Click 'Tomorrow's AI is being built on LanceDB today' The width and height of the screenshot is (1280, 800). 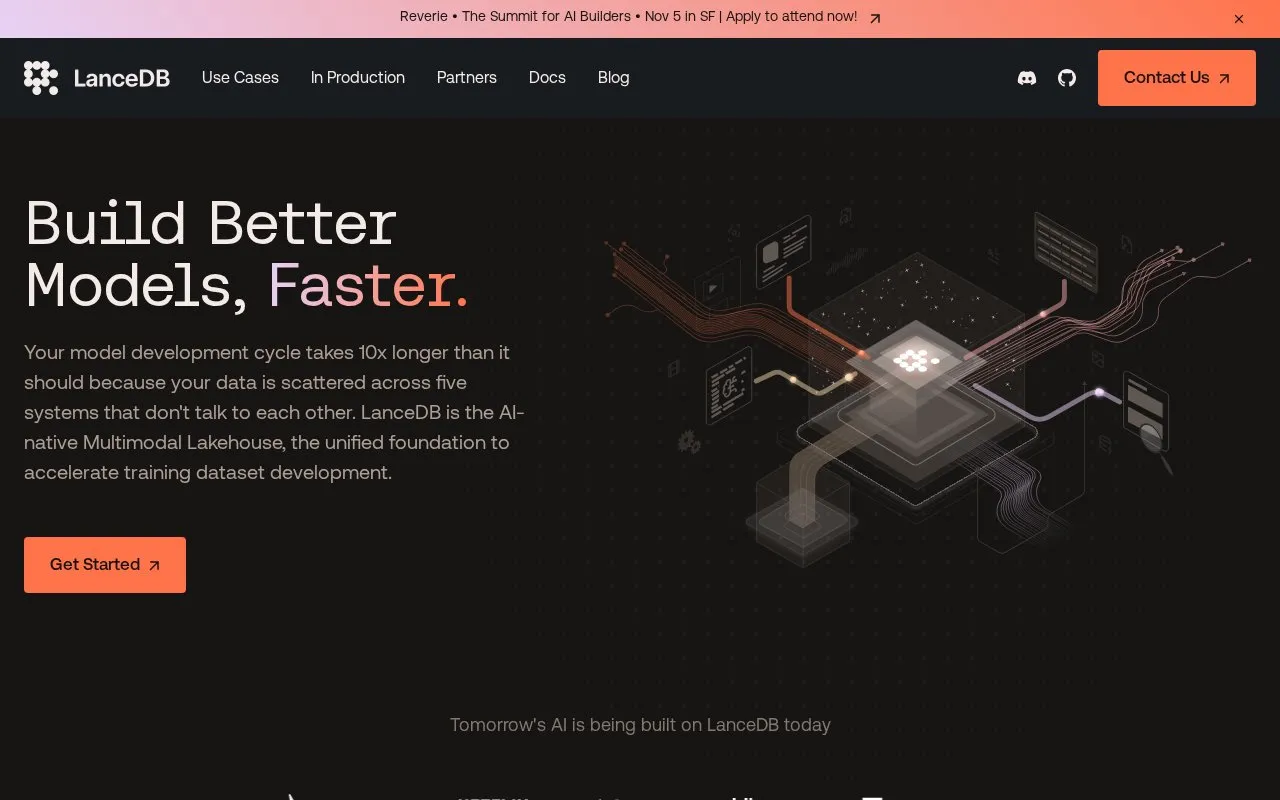click(x=640, y=725)
